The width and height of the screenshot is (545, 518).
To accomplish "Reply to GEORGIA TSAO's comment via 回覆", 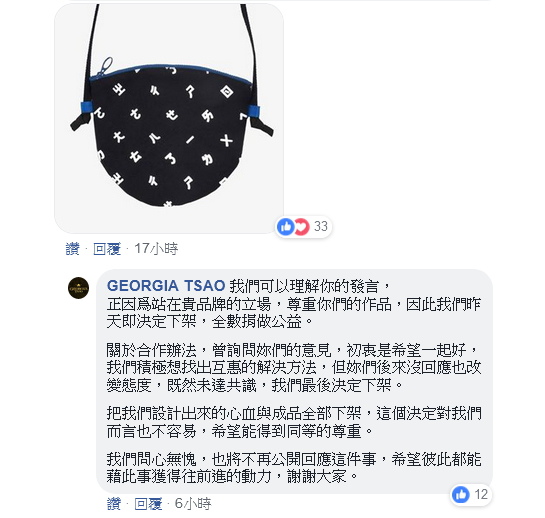I will 148,504.
